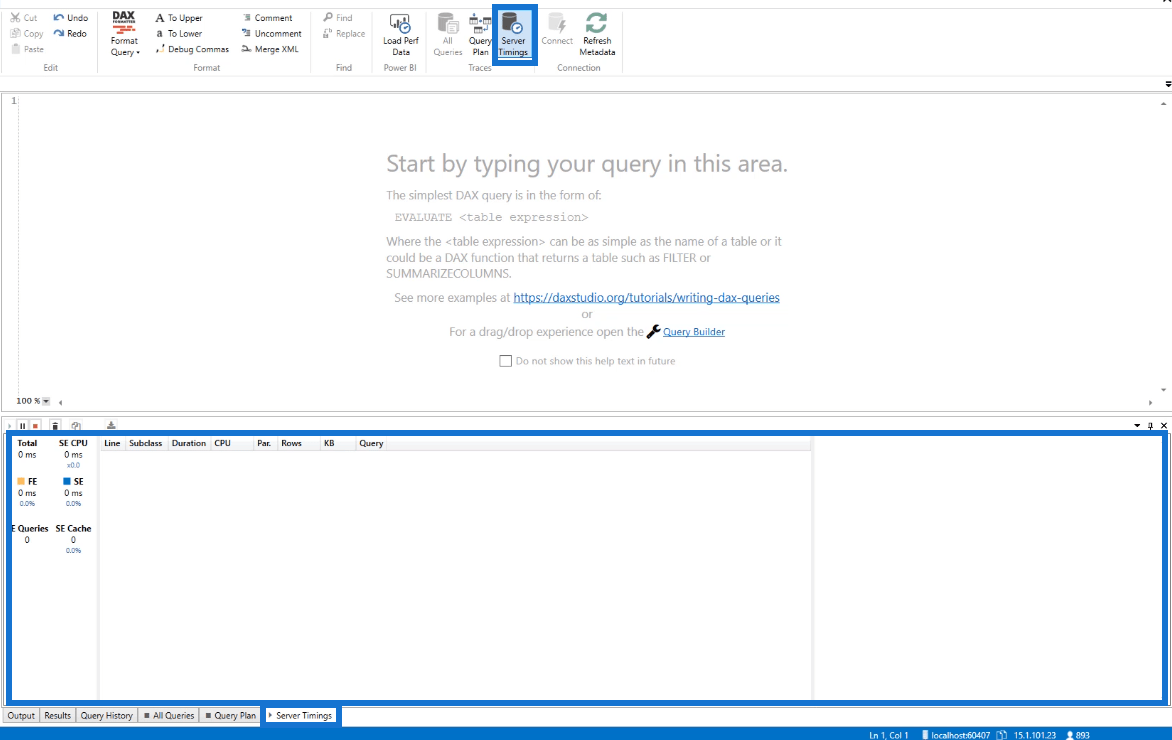The height and width of the screenshot is (740, 1172).
Task: Select the Server Timings bottom tab
Action: click(300, 715)
